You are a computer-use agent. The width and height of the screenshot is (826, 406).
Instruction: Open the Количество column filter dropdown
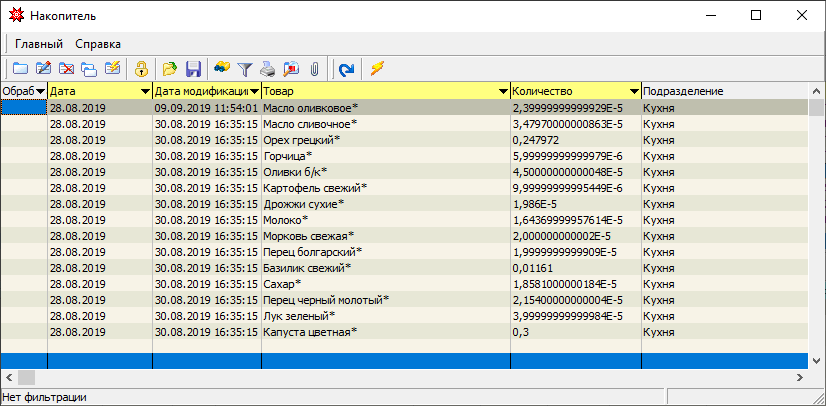633,92
